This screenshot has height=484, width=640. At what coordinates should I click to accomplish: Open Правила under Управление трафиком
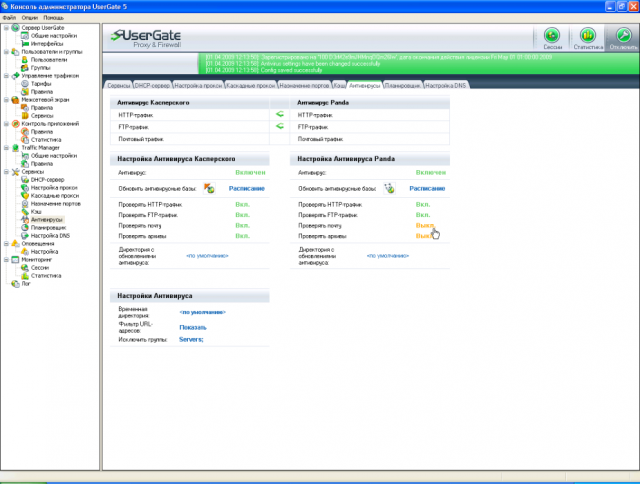(x=42, y=92)
